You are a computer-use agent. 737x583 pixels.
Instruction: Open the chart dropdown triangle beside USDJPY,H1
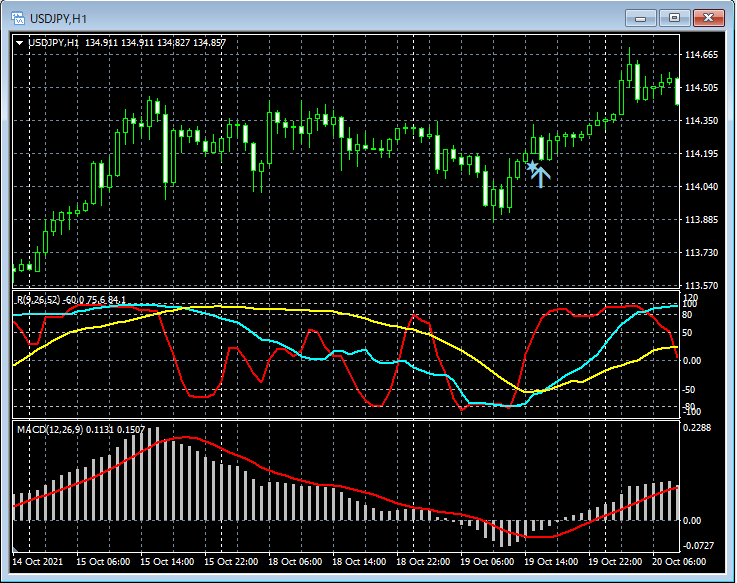(19, 43)
